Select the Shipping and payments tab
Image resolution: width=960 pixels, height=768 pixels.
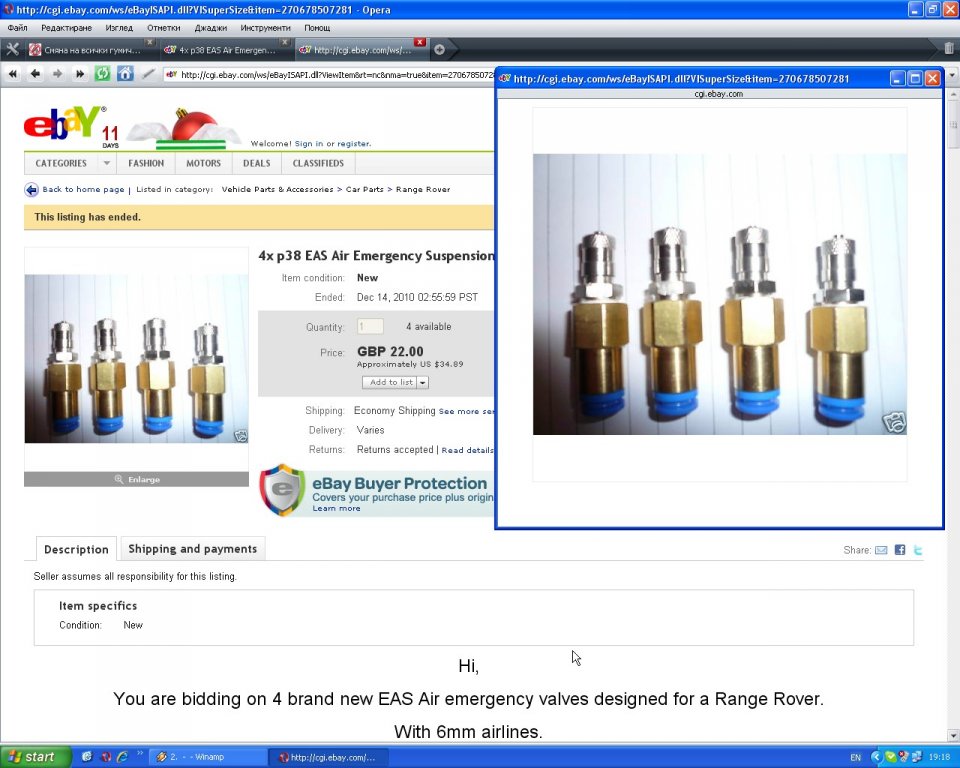pos(193,549)
